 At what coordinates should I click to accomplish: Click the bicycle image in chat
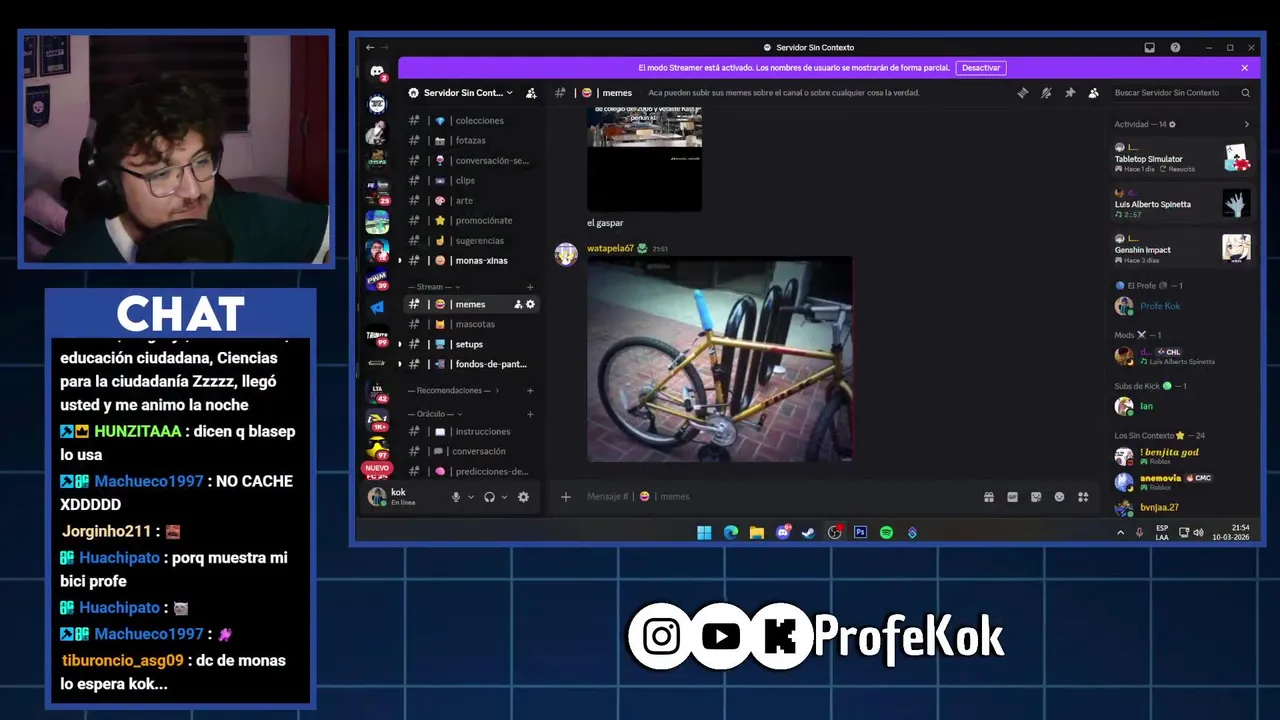(x=720, y=359)
